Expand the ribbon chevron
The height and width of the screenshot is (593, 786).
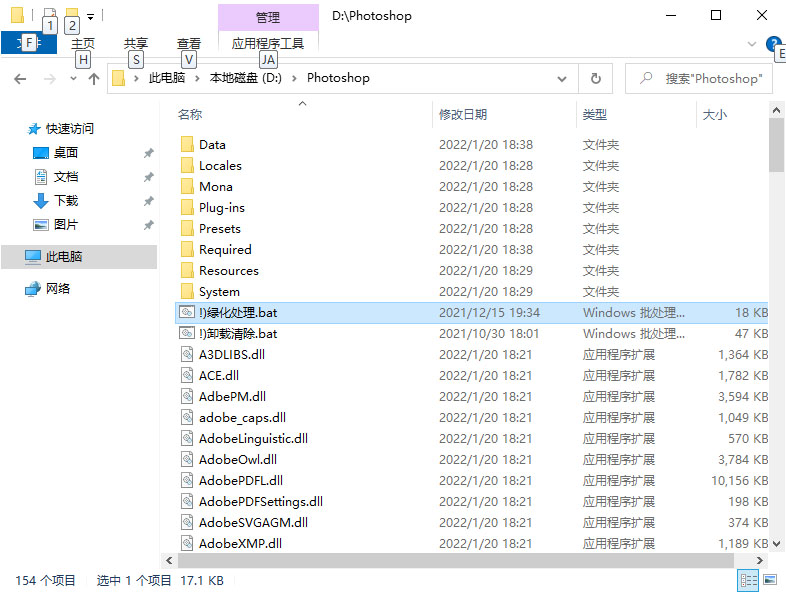pyautogui.click(x=751, y=44)
